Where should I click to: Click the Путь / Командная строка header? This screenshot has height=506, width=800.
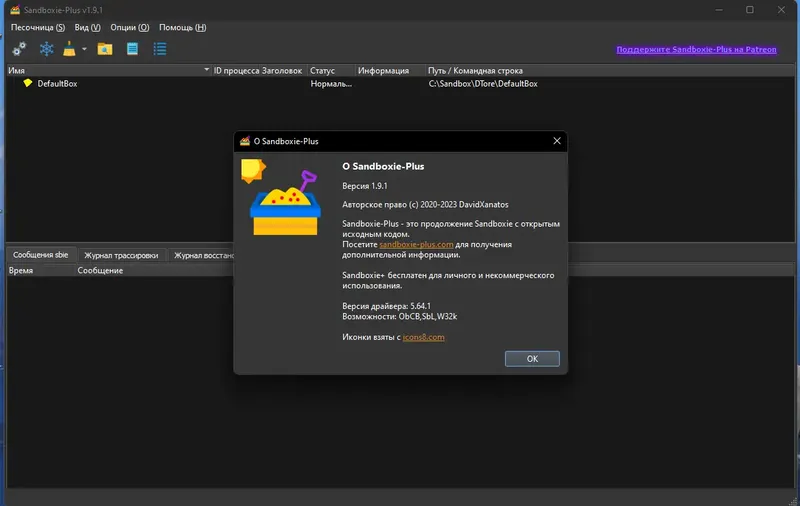pyautogui.click(x=610, y=70)
